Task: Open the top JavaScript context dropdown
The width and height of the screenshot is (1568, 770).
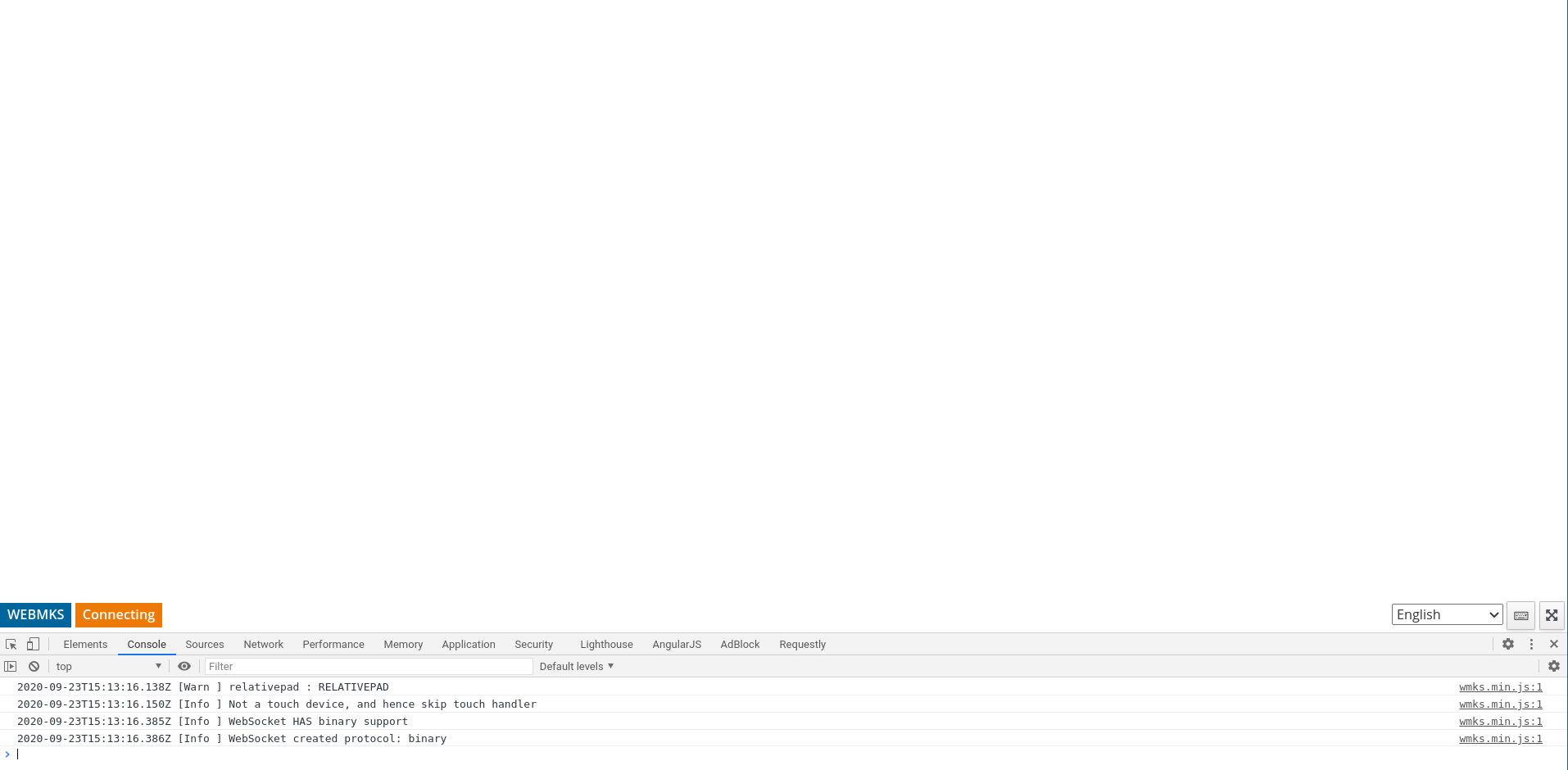Action: point(108,667)
